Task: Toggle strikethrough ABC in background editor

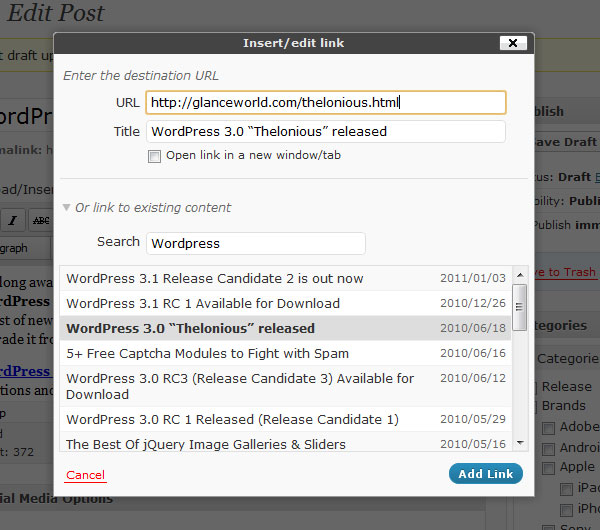Action: pyautogui.click(x=41, y=220)
